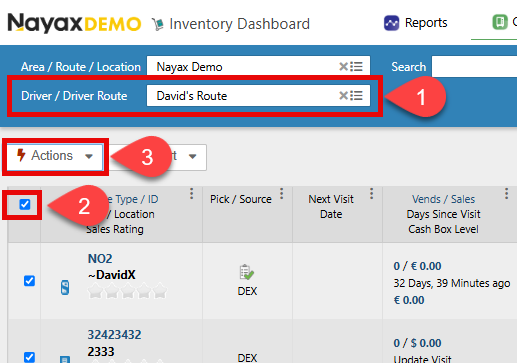Open the NO2 machine link

[100, 259]
